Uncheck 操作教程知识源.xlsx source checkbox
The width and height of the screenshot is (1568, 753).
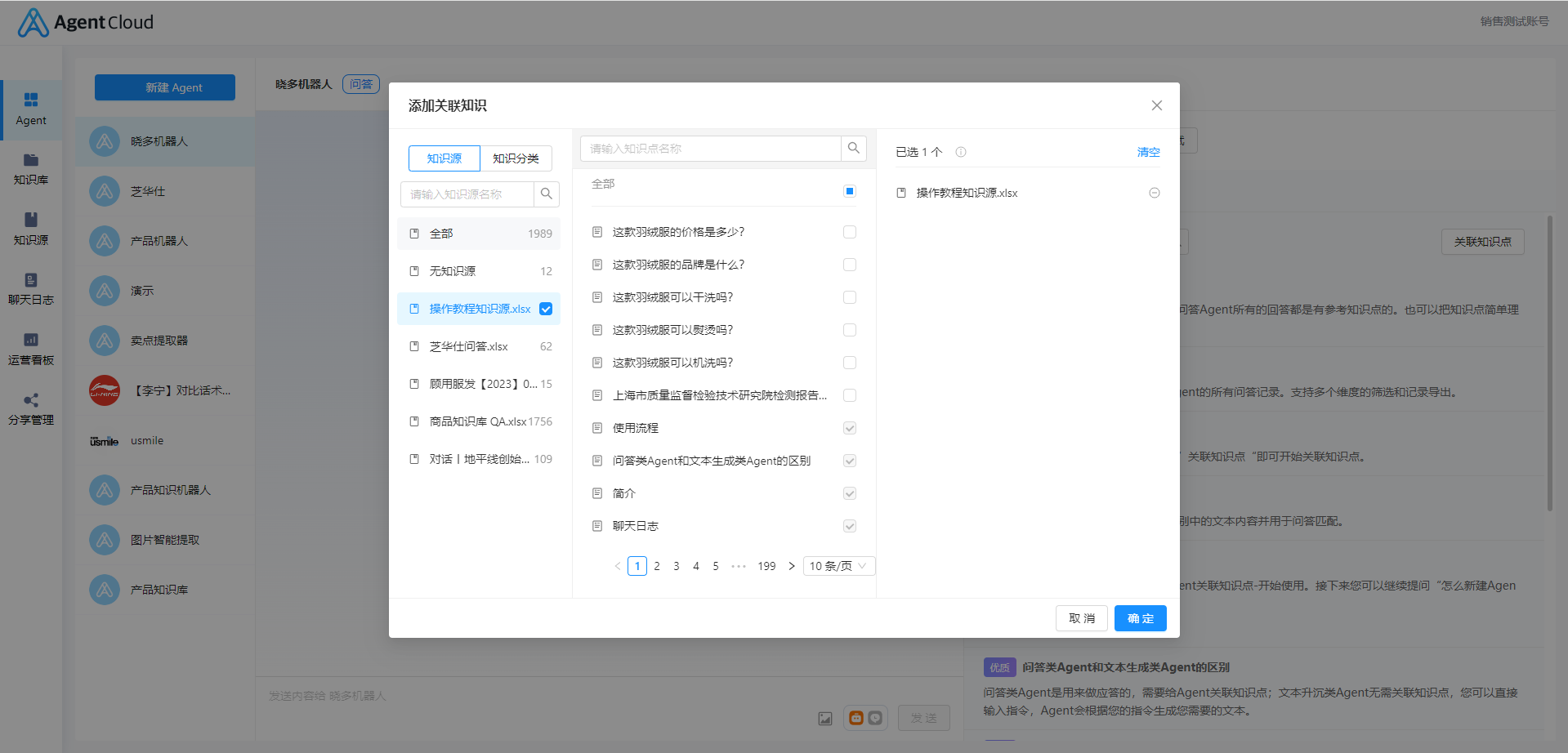[x=546, y=309]
